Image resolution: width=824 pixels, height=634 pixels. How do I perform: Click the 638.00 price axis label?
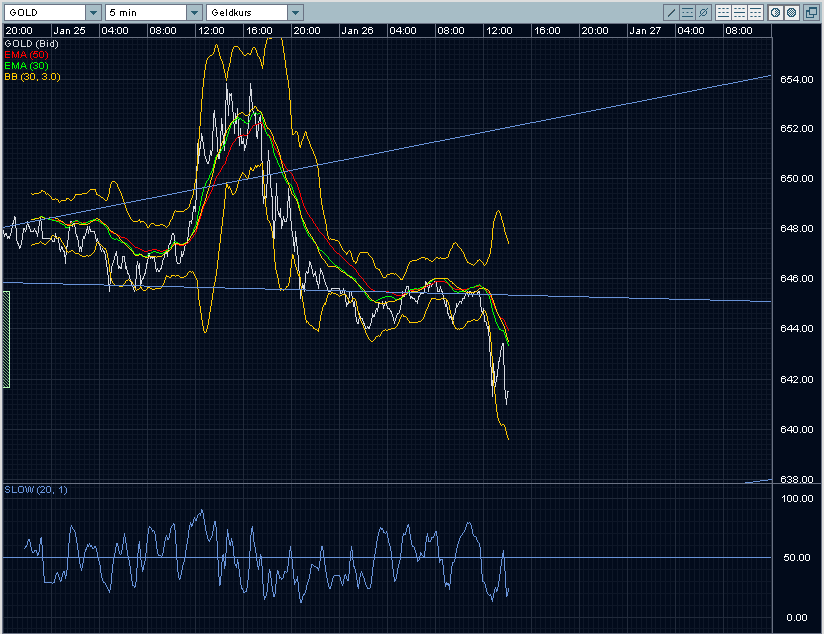click(797, 479)
